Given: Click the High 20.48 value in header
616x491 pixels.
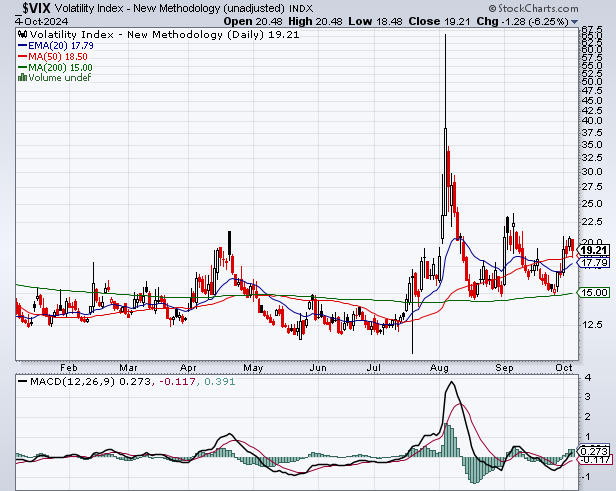Looking at the screenshot, I should 315,21.
